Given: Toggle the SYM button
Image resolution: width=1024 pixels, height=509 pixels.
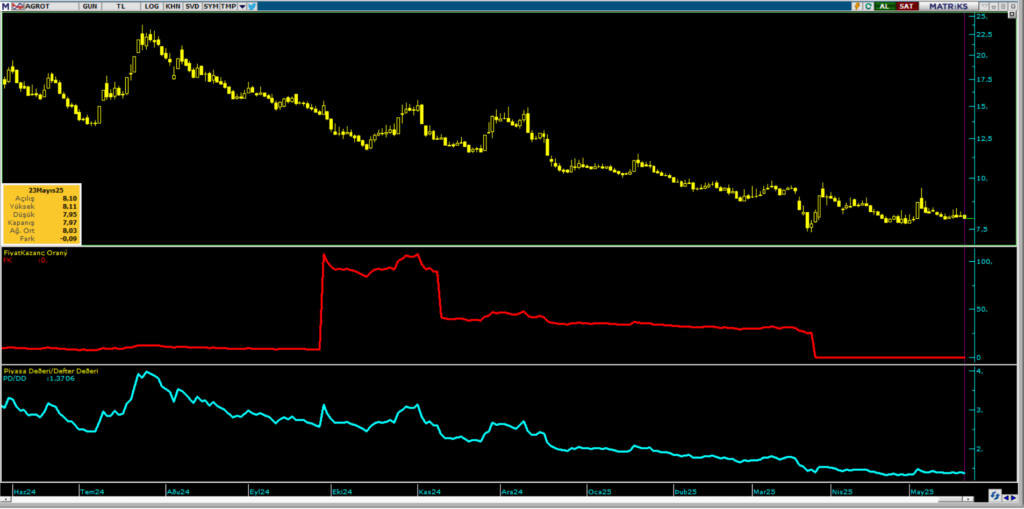Looking at the screenshot, I should (211, 6).
